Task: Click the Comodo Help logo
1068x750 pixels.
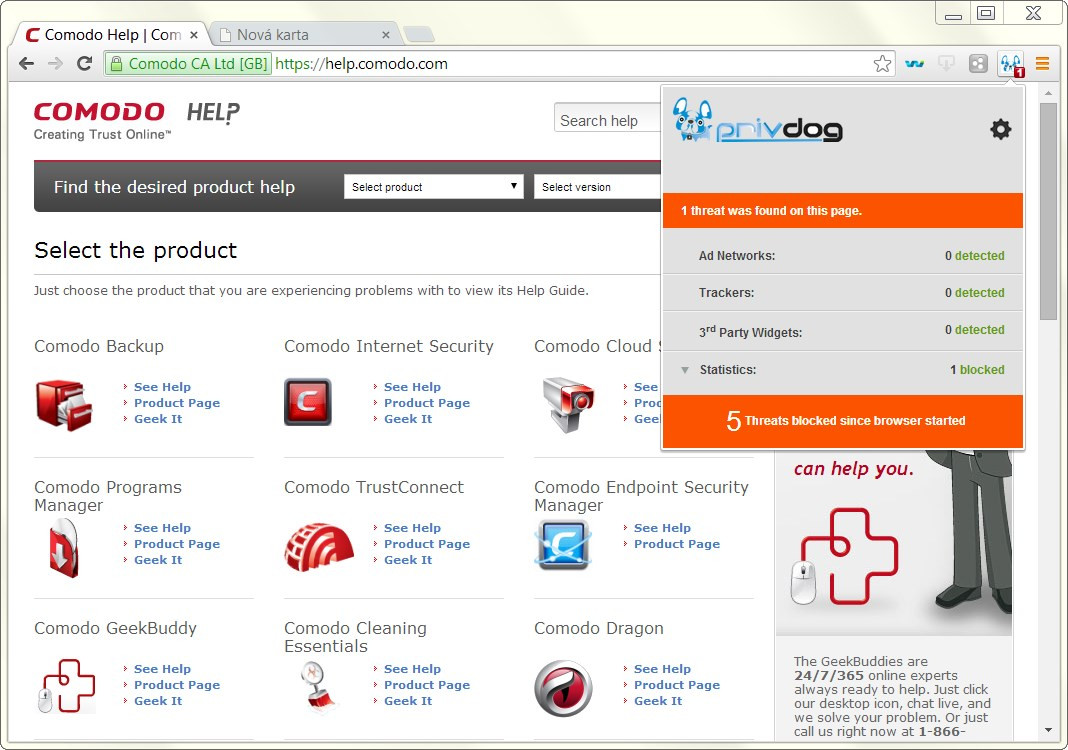Action: click(137, 121)
